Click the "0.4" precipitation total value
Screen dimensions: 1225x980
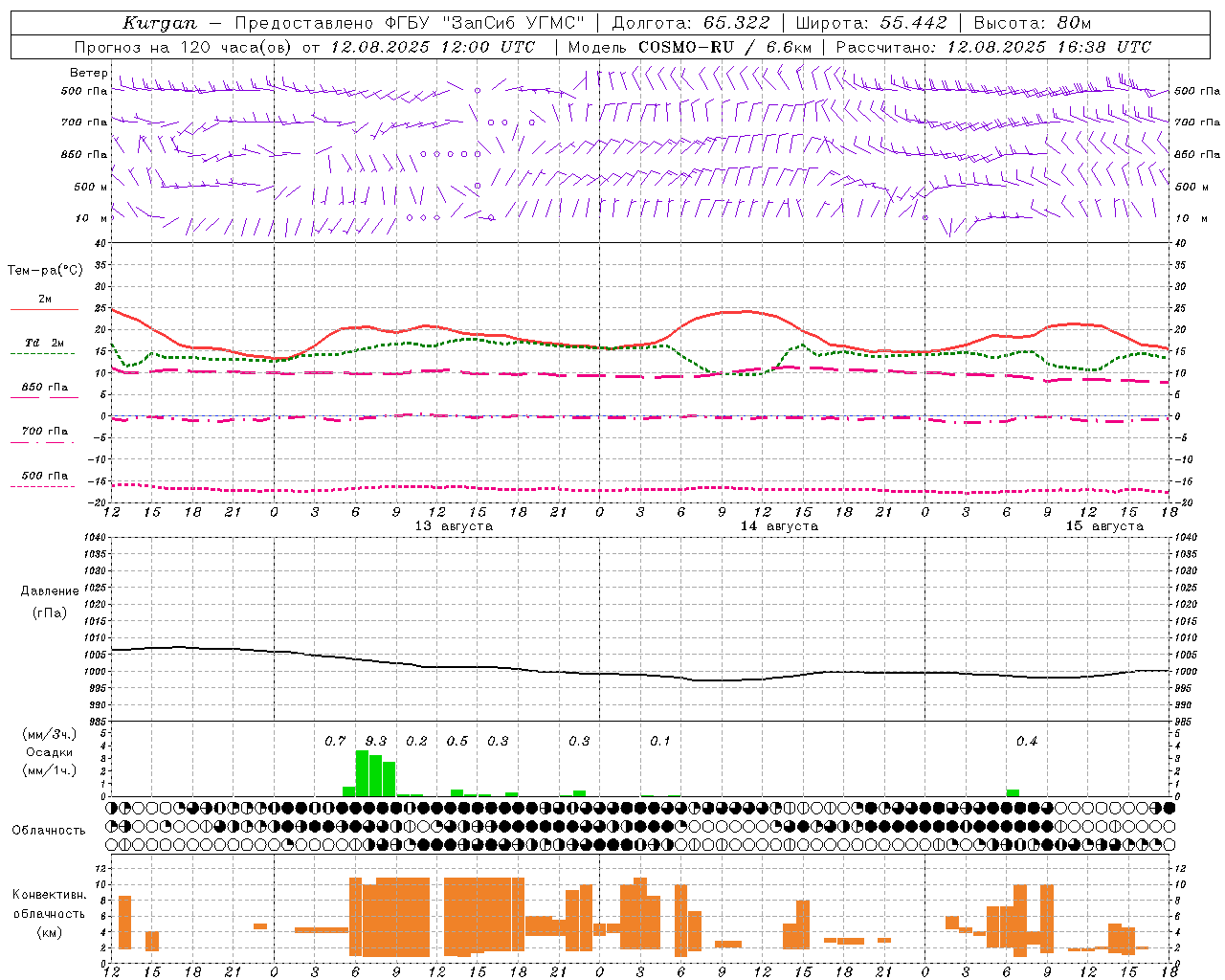click(x=1027, y=741)
